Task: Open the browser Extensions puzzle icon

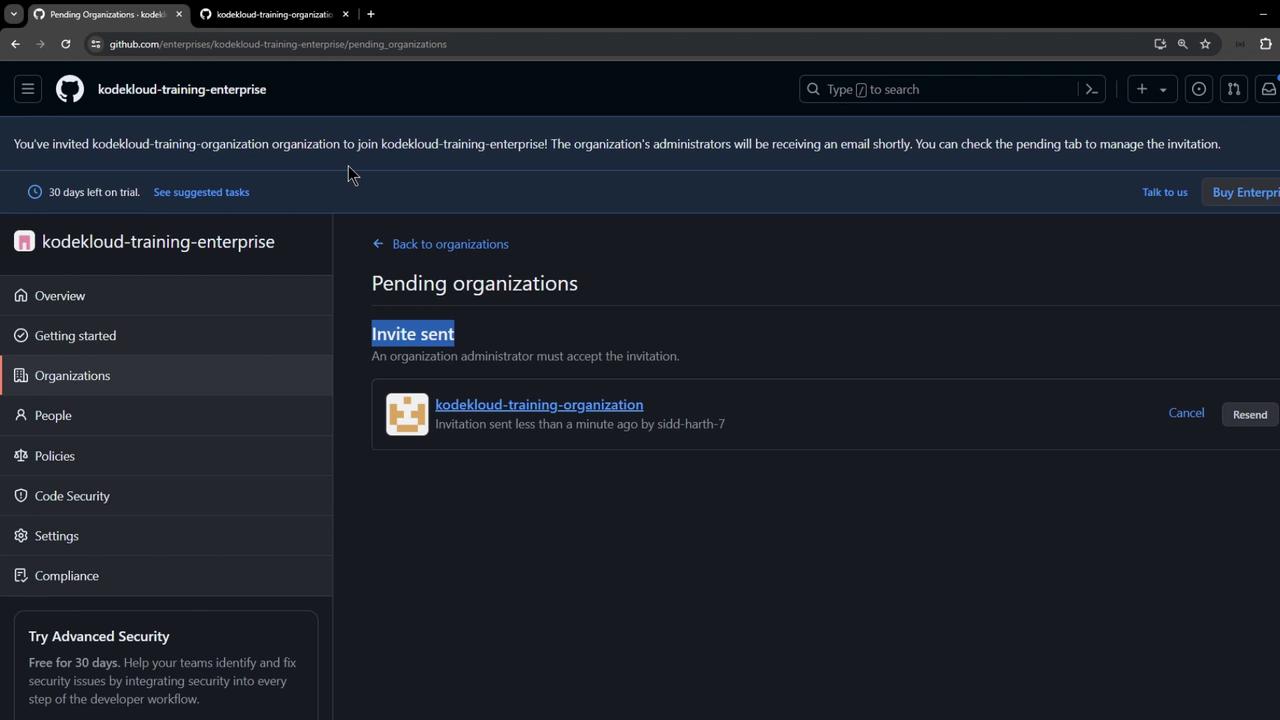Action: (1265, 44)
